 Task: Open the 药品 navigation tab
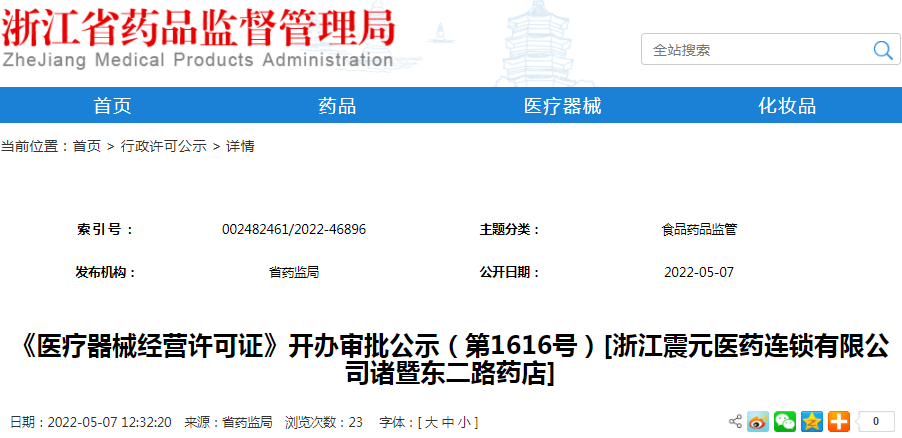(x=337, y=106)
